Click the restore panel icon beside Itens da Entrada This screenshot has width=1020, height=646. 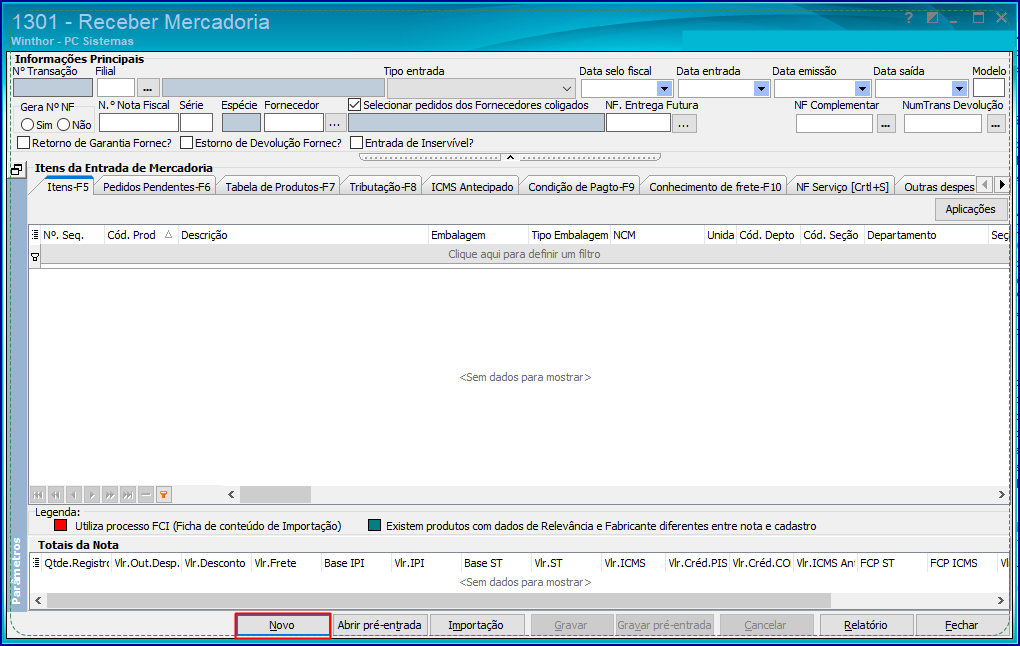(17, 169)
